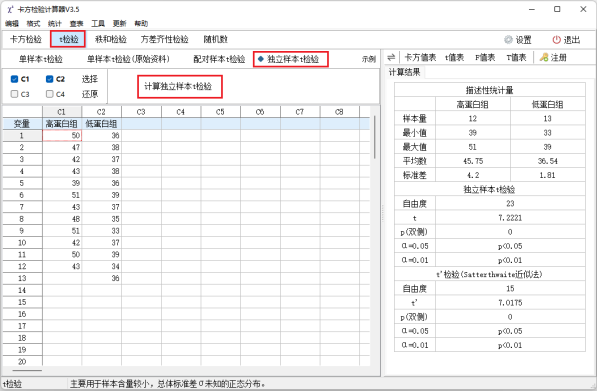This screenshot has height=392, width=598.
Task: Click the horizontal scrollbar below the data grid
Action: click(27, 370)
